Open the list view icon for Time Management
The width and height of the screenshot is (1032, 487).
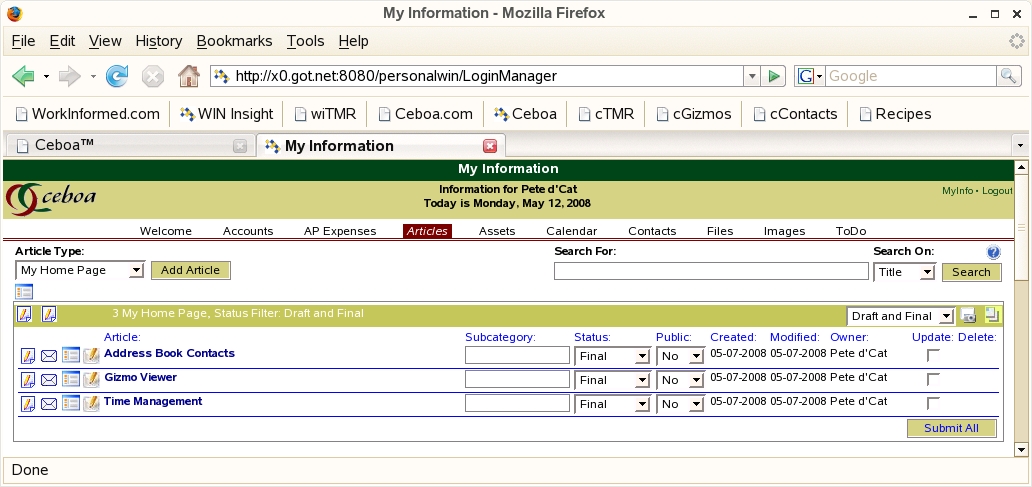[70, 404]
